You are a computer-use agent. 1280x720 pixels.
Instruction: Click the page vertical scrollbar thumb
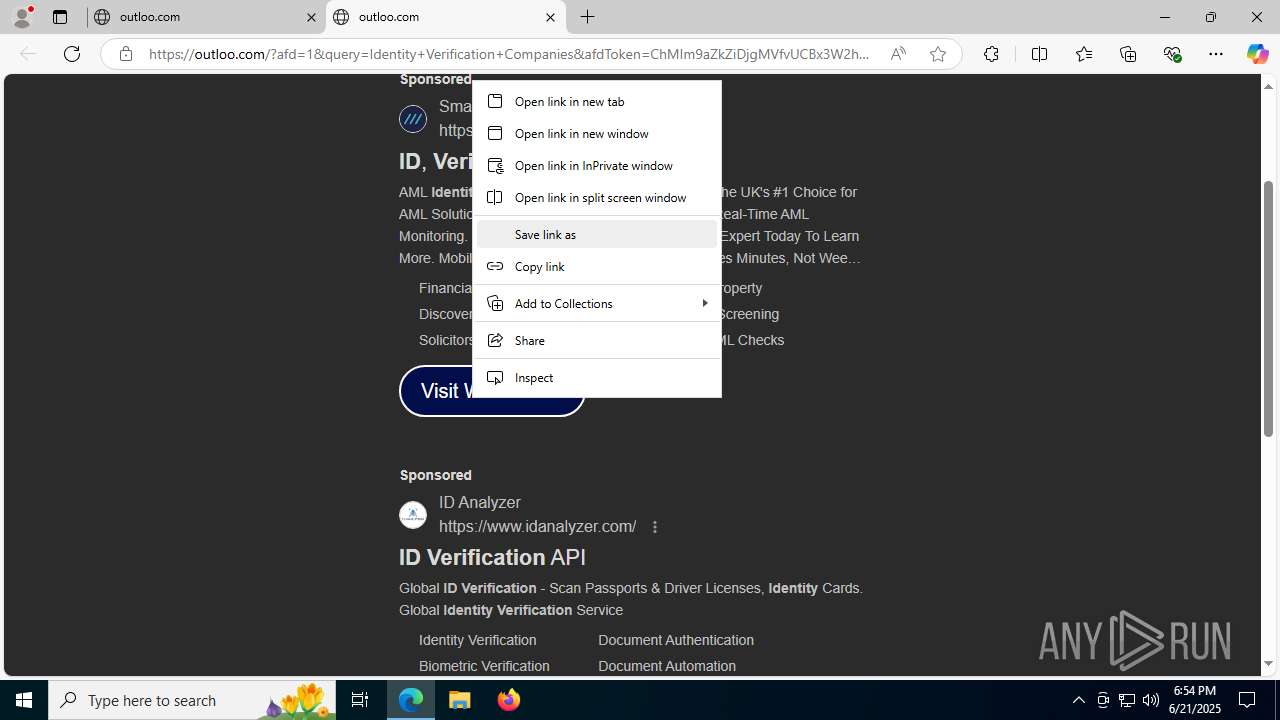(1268, 308)
